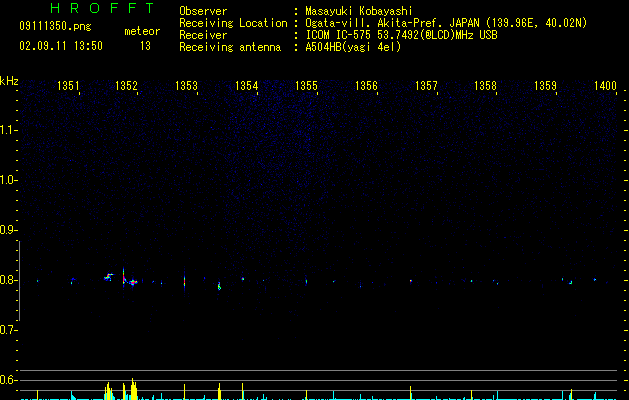
Task: Click the Observer label
Action: tap(203, 11)
